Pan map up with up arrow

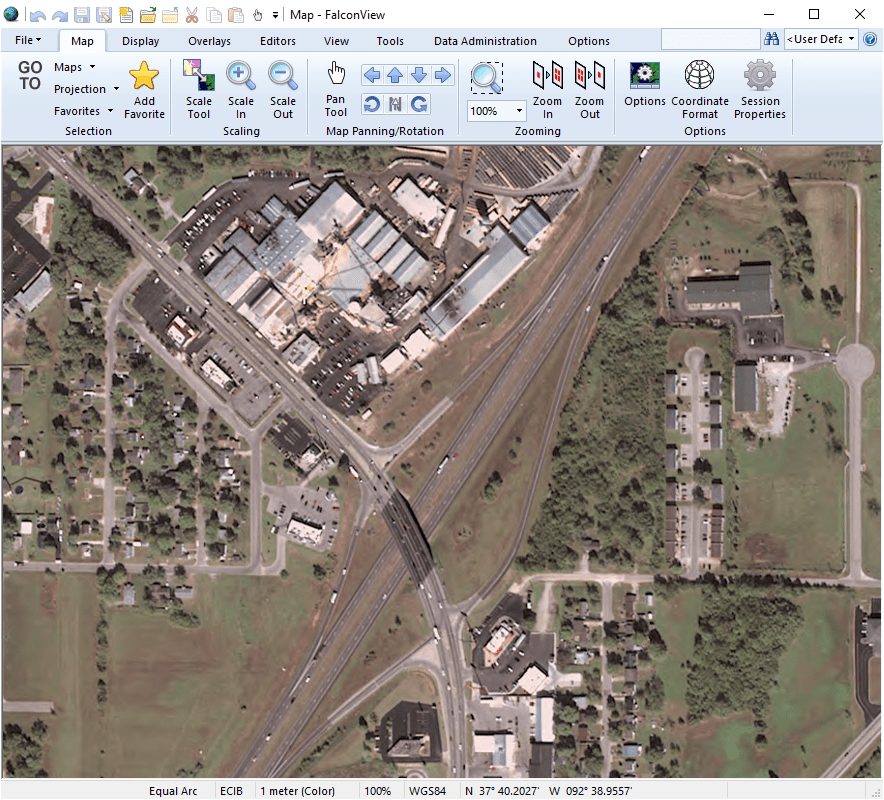coord(395,74)
